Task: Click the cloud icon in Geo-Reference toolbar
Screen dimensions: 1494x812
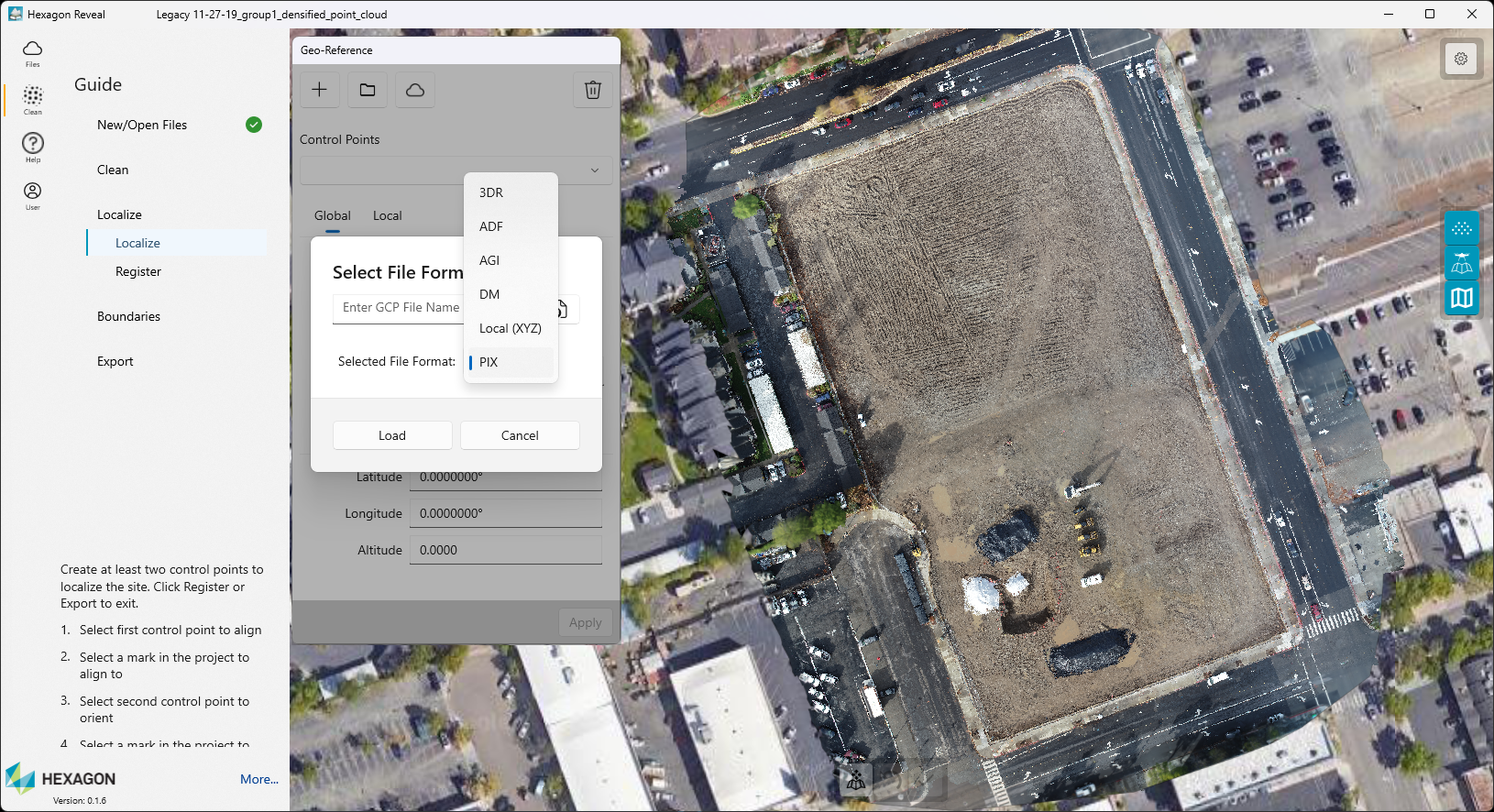Action: (x=415, y=90)
